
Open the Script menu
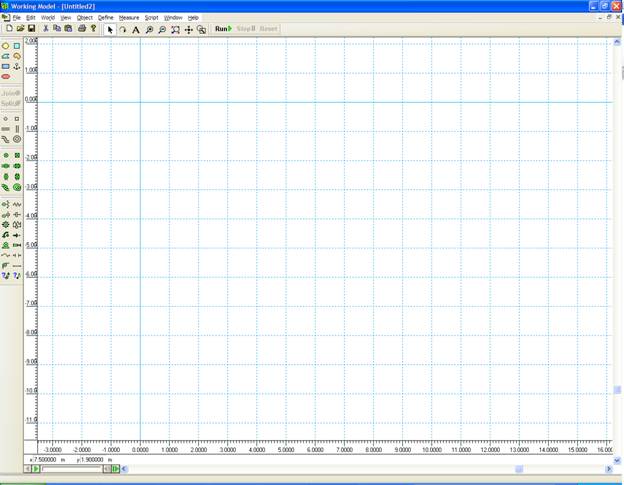(151, 18)
